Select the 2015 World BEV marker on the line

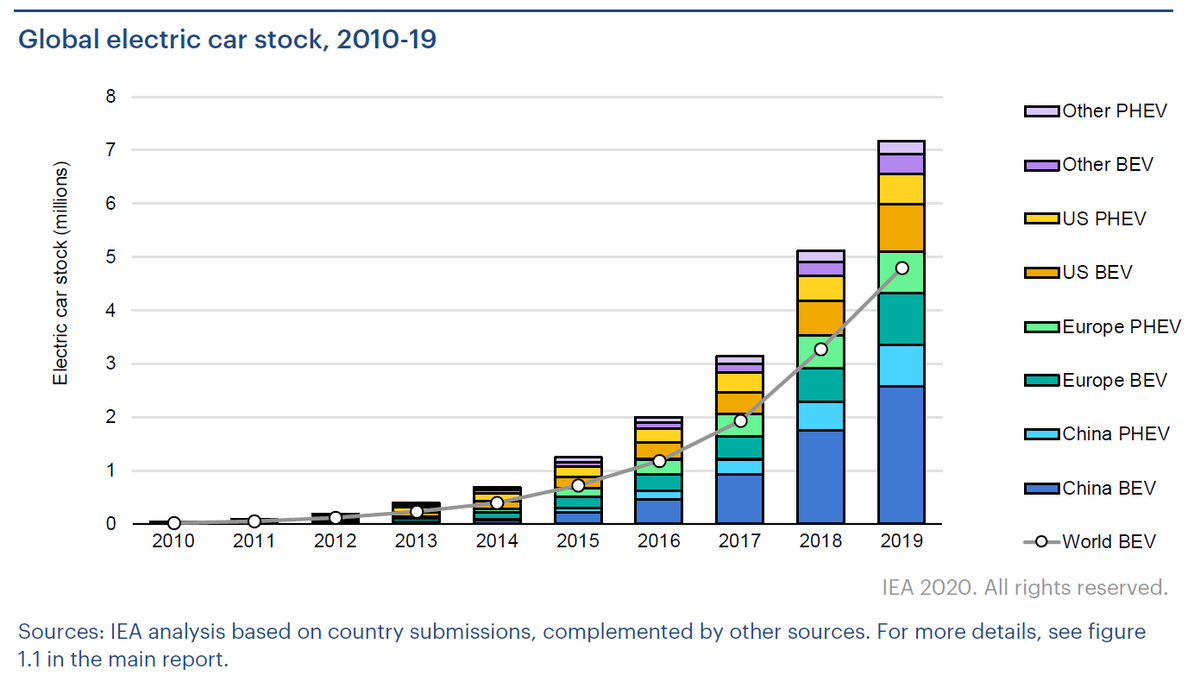click(x=576, y=485)
